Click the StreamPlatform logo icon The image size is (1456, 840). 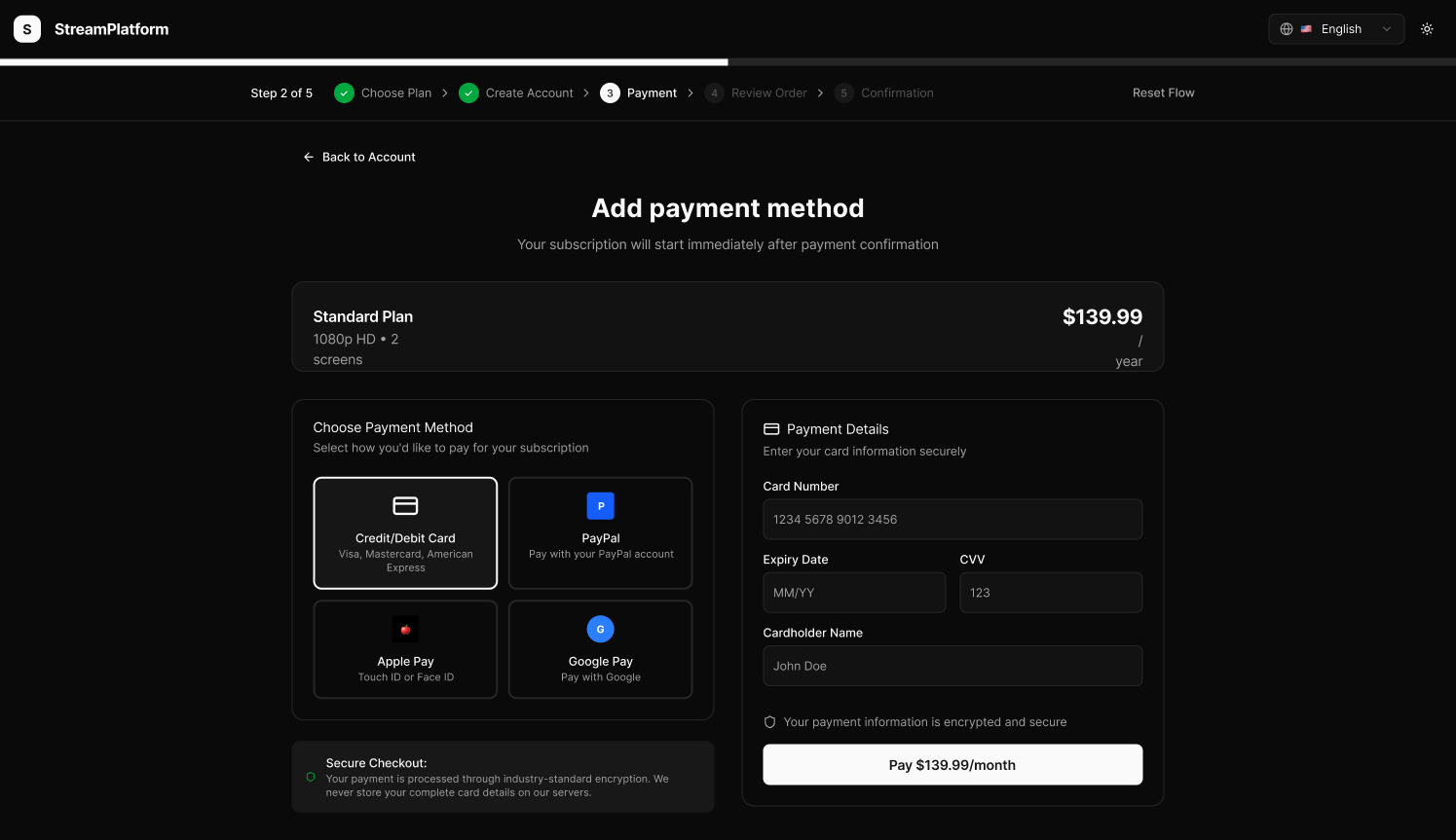point(26,28)
